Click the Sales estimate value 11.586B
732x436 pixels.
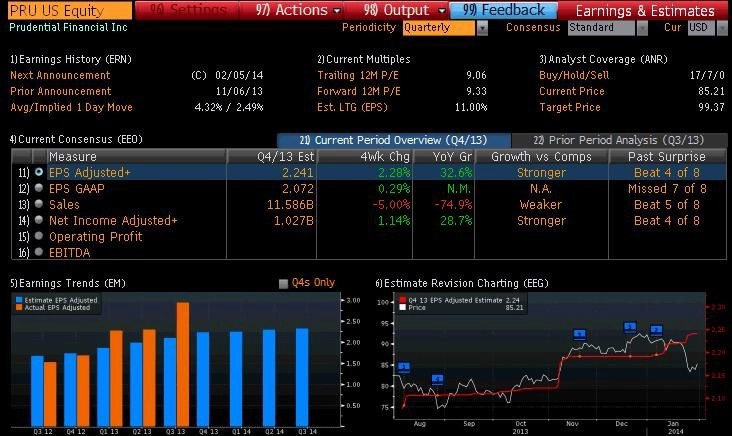[290, 204]
